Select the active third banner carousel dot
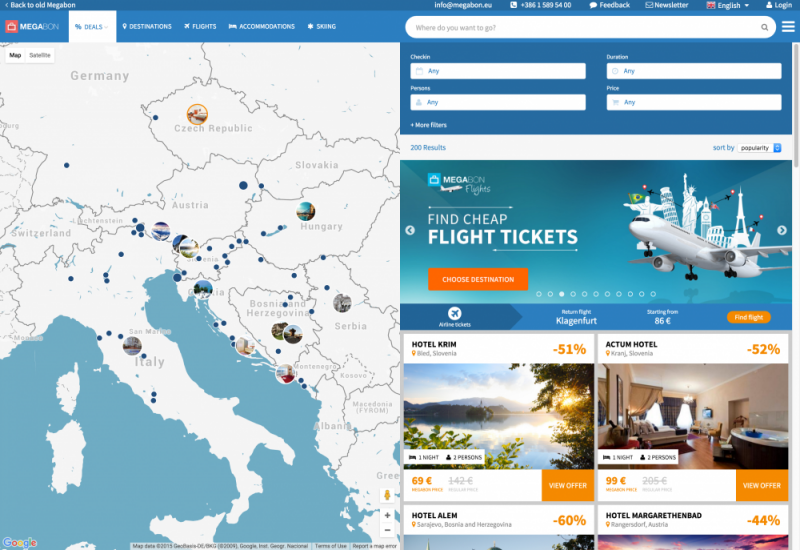Screen dimensions: 800x550 (562, 294)
